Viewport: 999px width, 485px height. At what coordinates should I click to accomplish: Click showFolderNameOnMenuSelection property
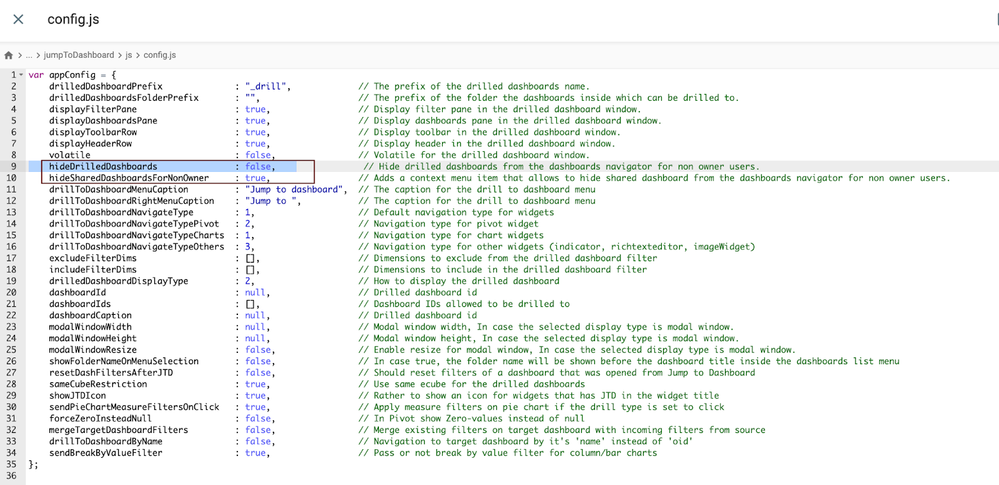[124, 361]
